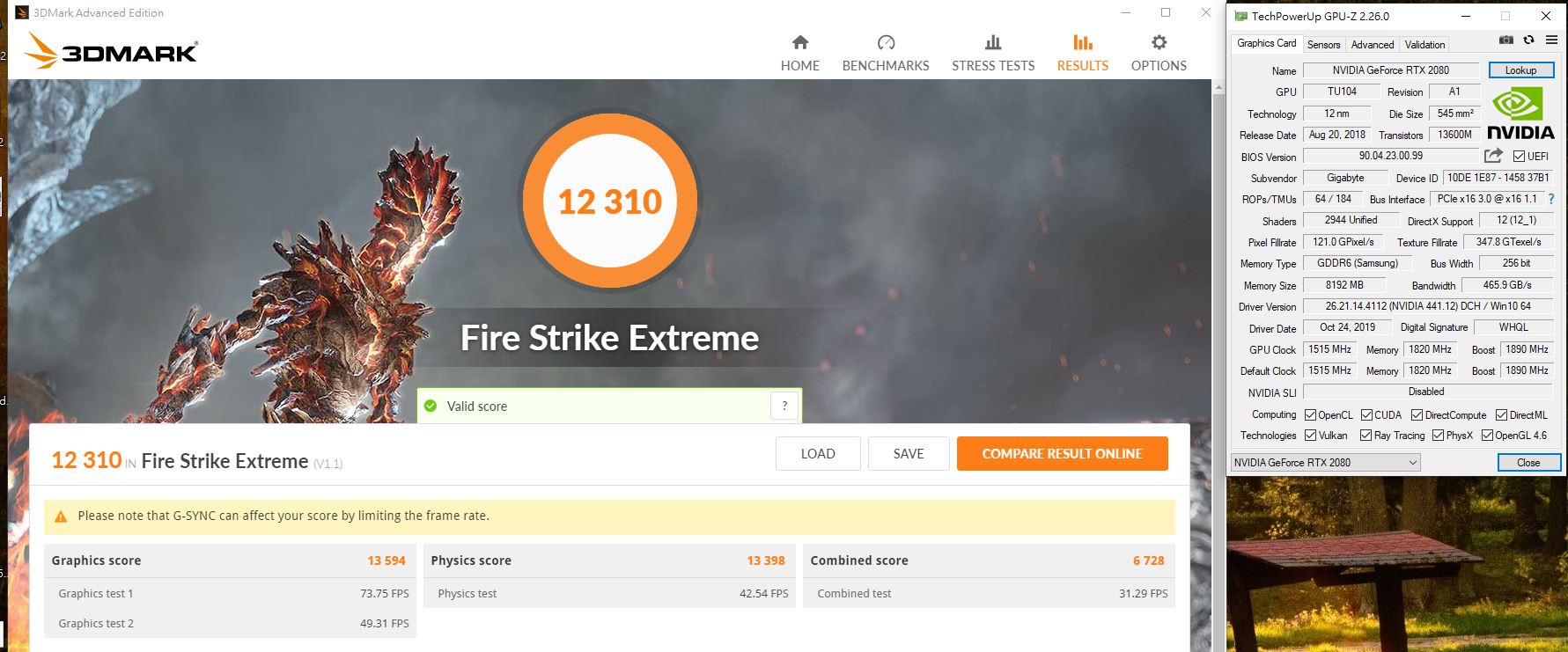Click the BIOS Version field
Screen dimensions: 1568x652
(1390, 156)
